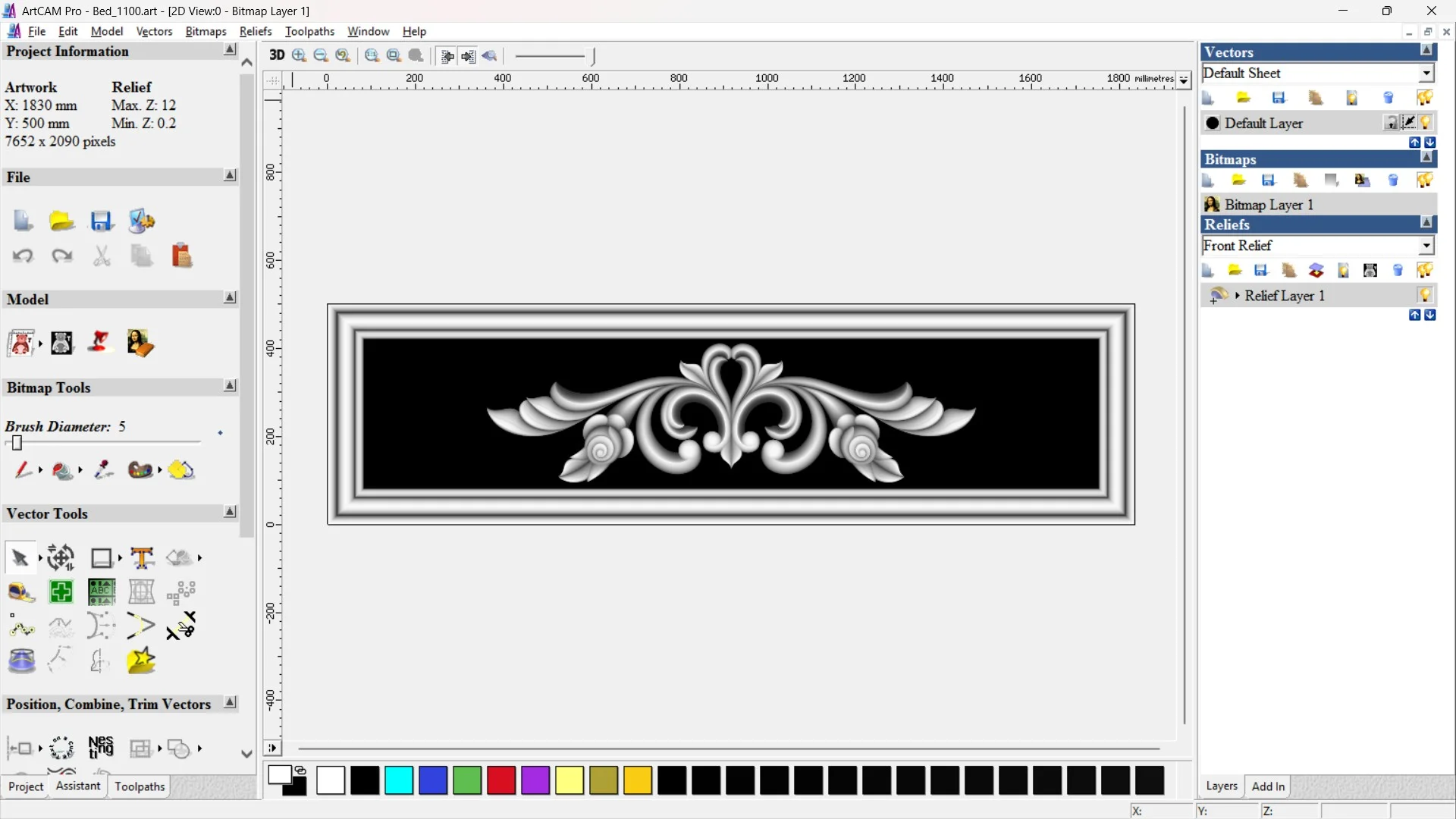Toggle Default Layer visibility light bulb

pyautogui.click(x=1426, y=123)
